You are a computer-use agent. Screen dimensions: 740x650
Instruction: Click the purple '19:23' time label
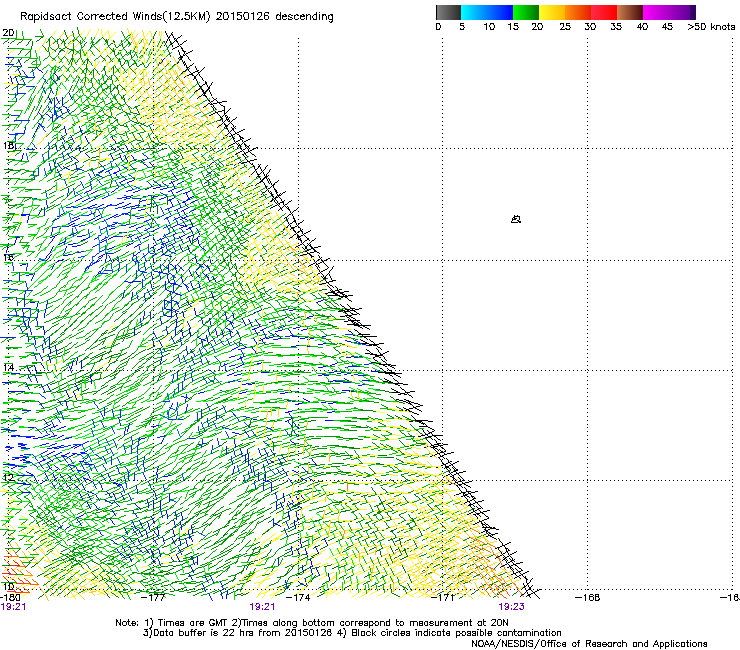point(511,607)
